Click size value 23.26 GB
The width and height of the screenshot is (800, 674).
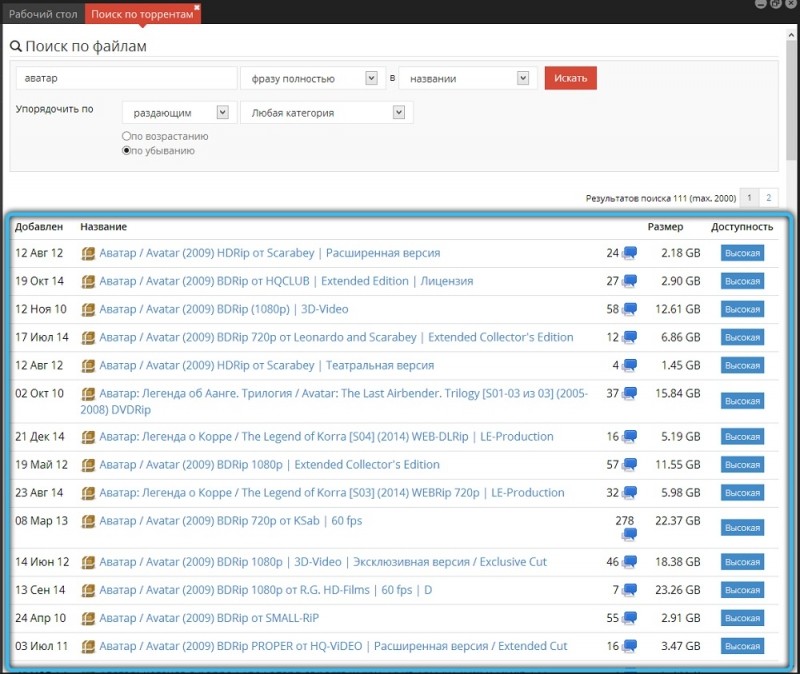tap(678, 590)
